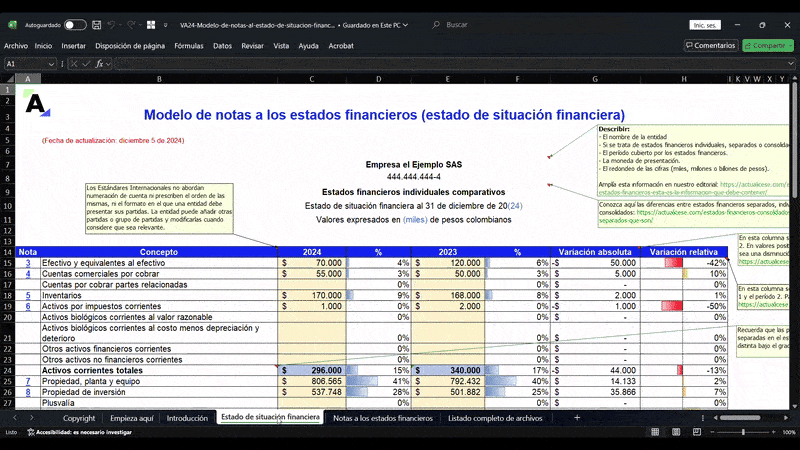Viewport: 800px width, 450px height.
Task: Click the Insert Function fx icon
Action: pos(97,63)
